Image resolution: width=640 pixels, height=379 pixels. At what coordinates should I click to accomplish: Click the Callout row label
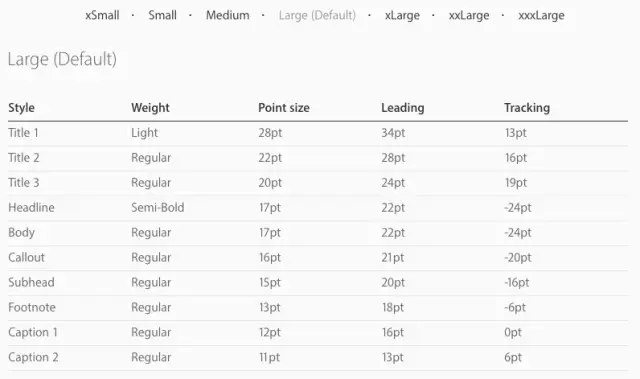tap(27, 257)
